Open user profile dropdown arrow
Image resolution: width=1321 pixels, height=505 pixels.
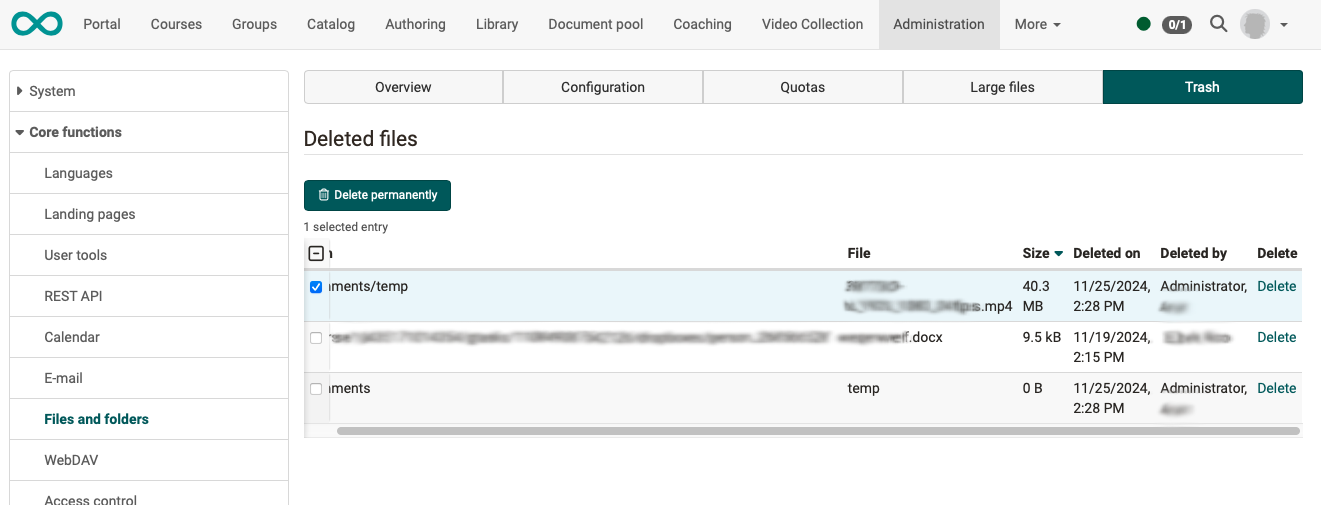tap(1284, 24)
